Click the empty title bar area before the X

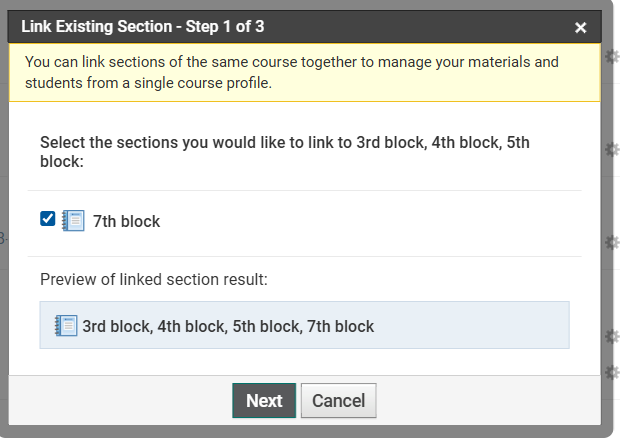tap(420, 27)
